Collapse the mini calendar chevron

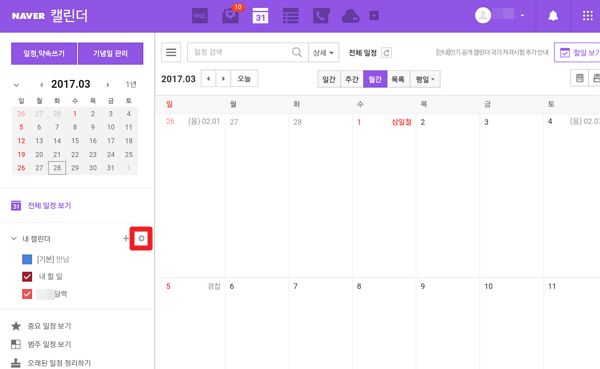tap(16, 85)
